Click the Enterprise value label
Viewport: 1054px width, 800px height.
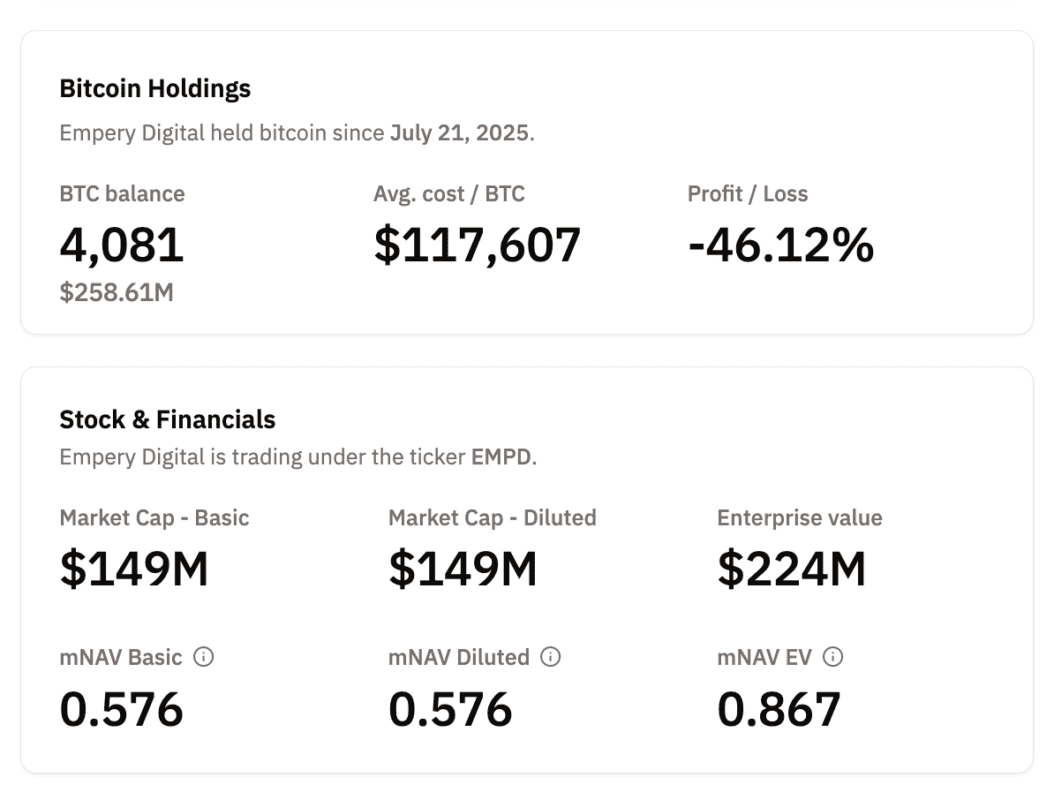[x=799, y=518]
